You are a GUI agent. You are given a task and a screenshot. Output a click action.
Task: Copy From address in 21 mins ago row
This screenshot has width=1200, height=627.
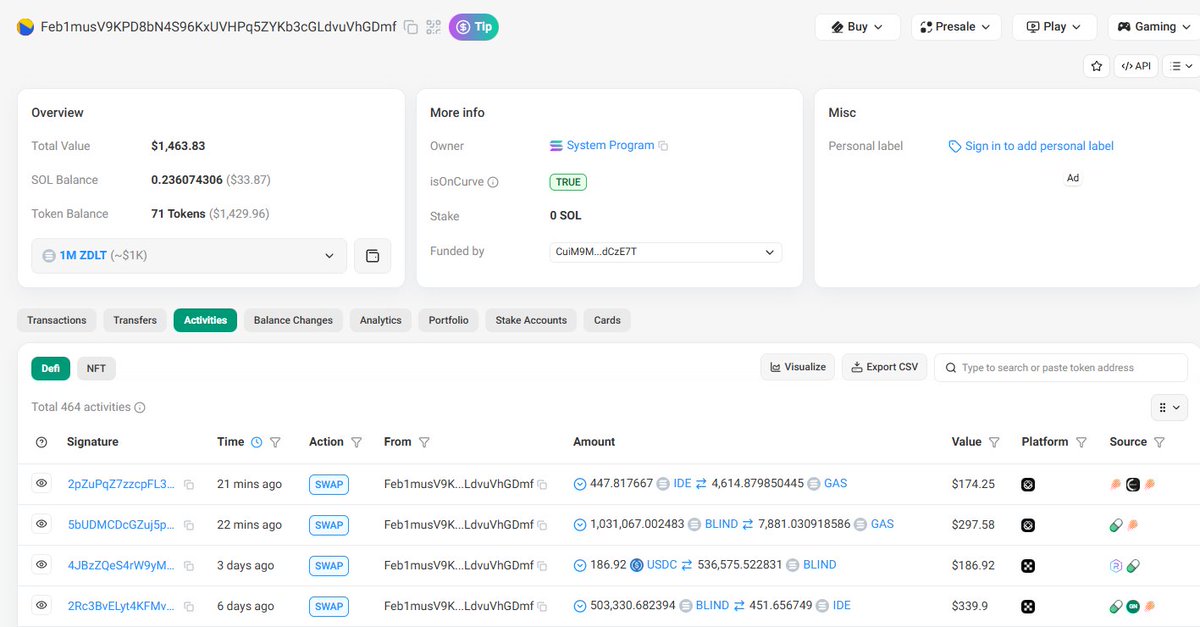(543, 485)
